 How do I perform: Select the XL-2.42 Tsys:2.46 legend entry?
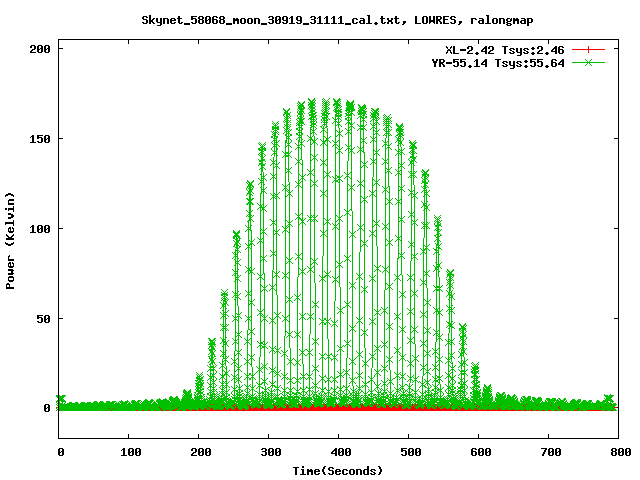(x=504, y=50)
